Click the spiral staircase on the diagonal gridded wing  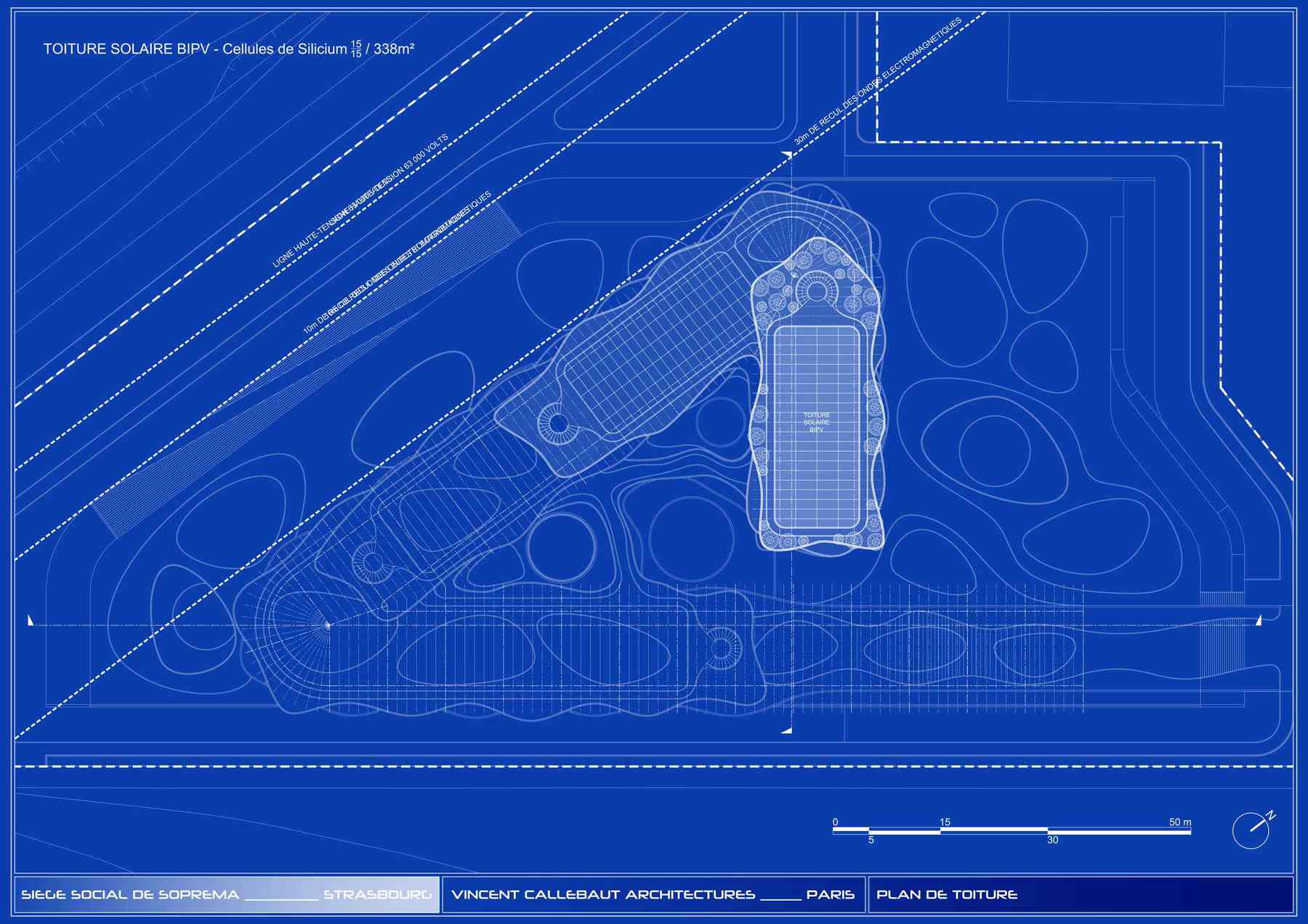[557, 423]
